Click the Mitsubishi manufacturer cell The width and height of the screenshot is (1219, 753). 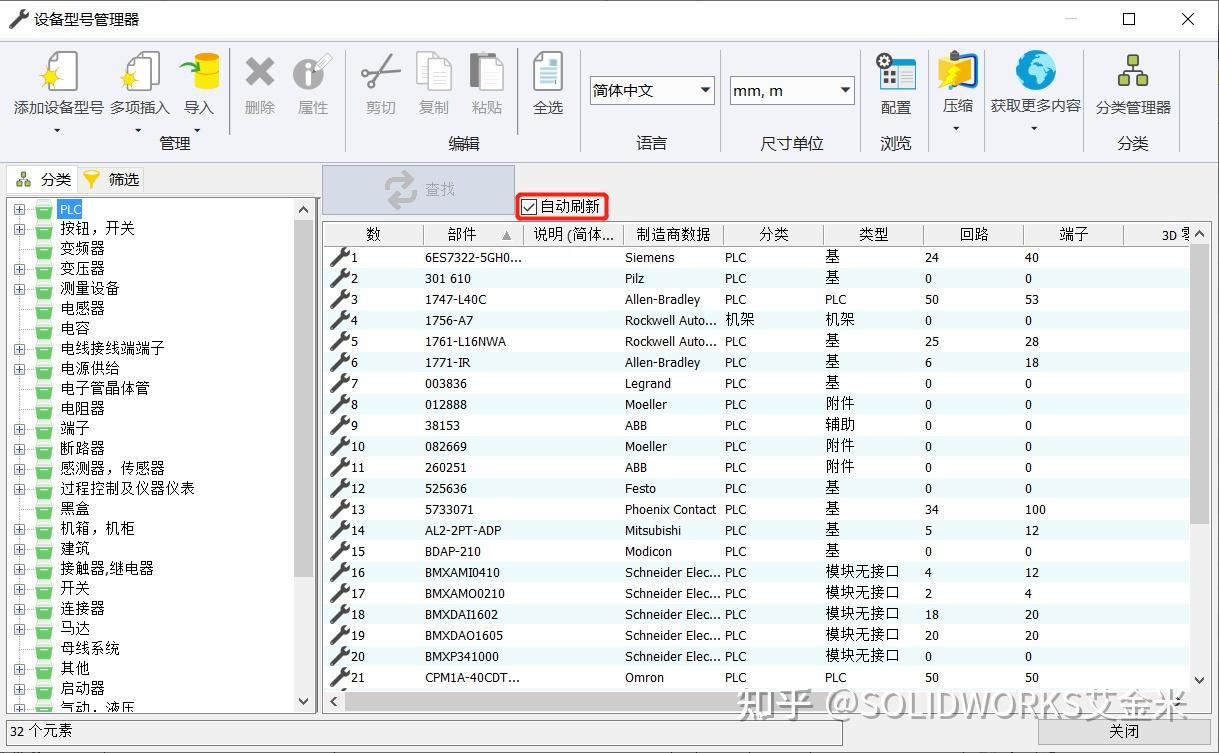click(653, 530)
